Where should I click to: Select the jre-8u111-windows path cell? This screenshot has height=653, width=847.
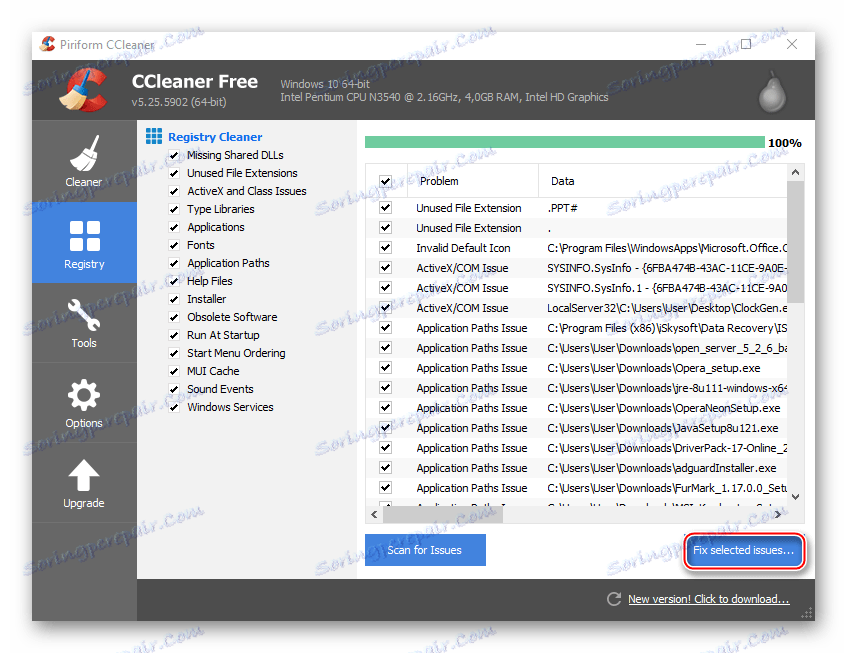pyautogui.click(x=667, y=388)
